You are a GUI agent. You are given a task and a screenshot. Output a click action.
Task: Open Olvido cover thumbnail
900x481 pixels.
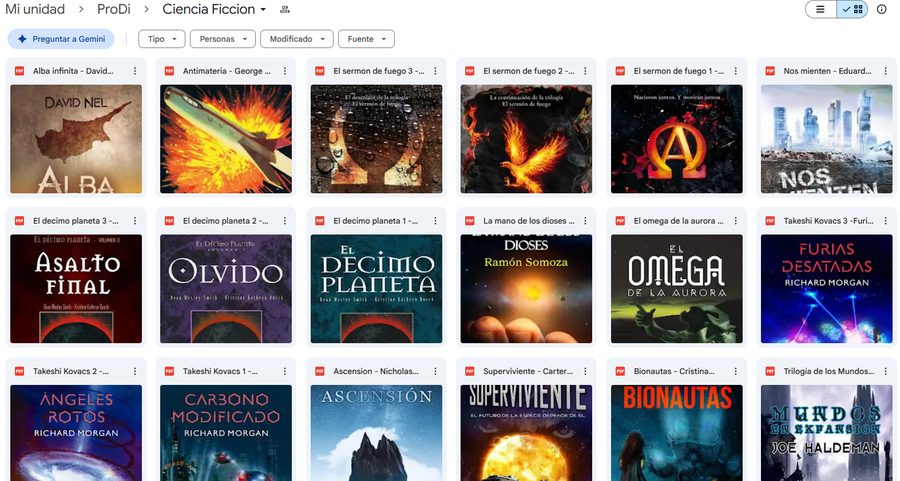pyautogui.click(x=226, y=289)
